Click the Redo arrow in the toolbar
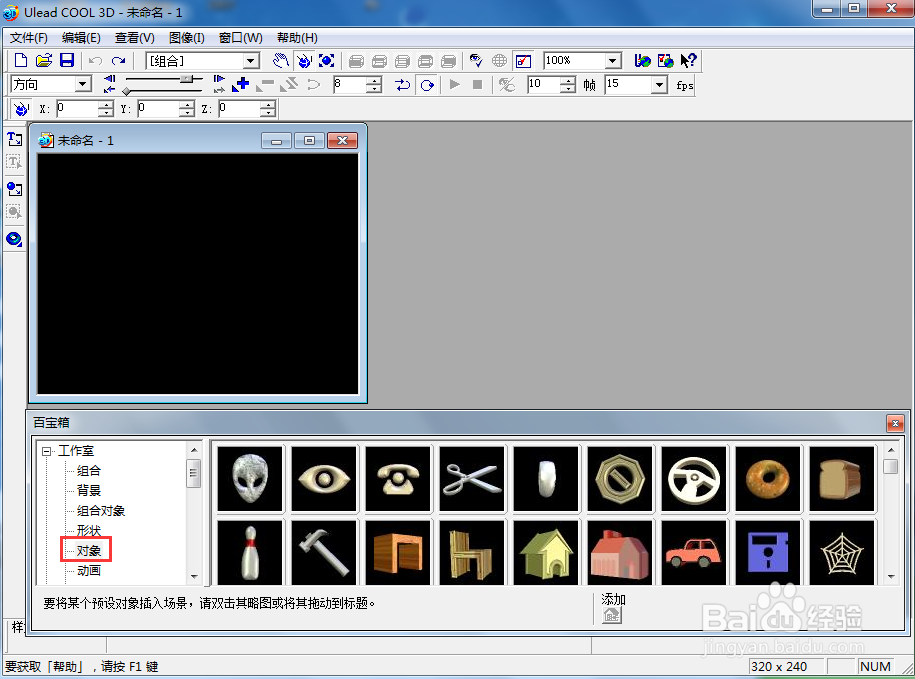This screenshot has height=679, width=915. pyautogui.click(x=118, y=60)
